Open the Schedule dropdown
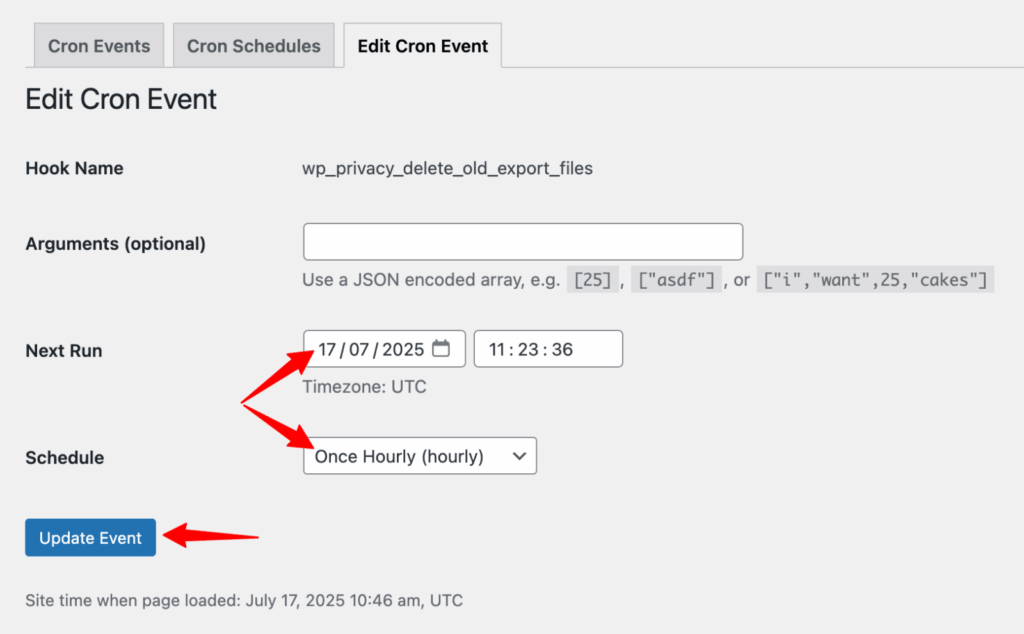Viewport: 1024px width, 634px height. 419,455
